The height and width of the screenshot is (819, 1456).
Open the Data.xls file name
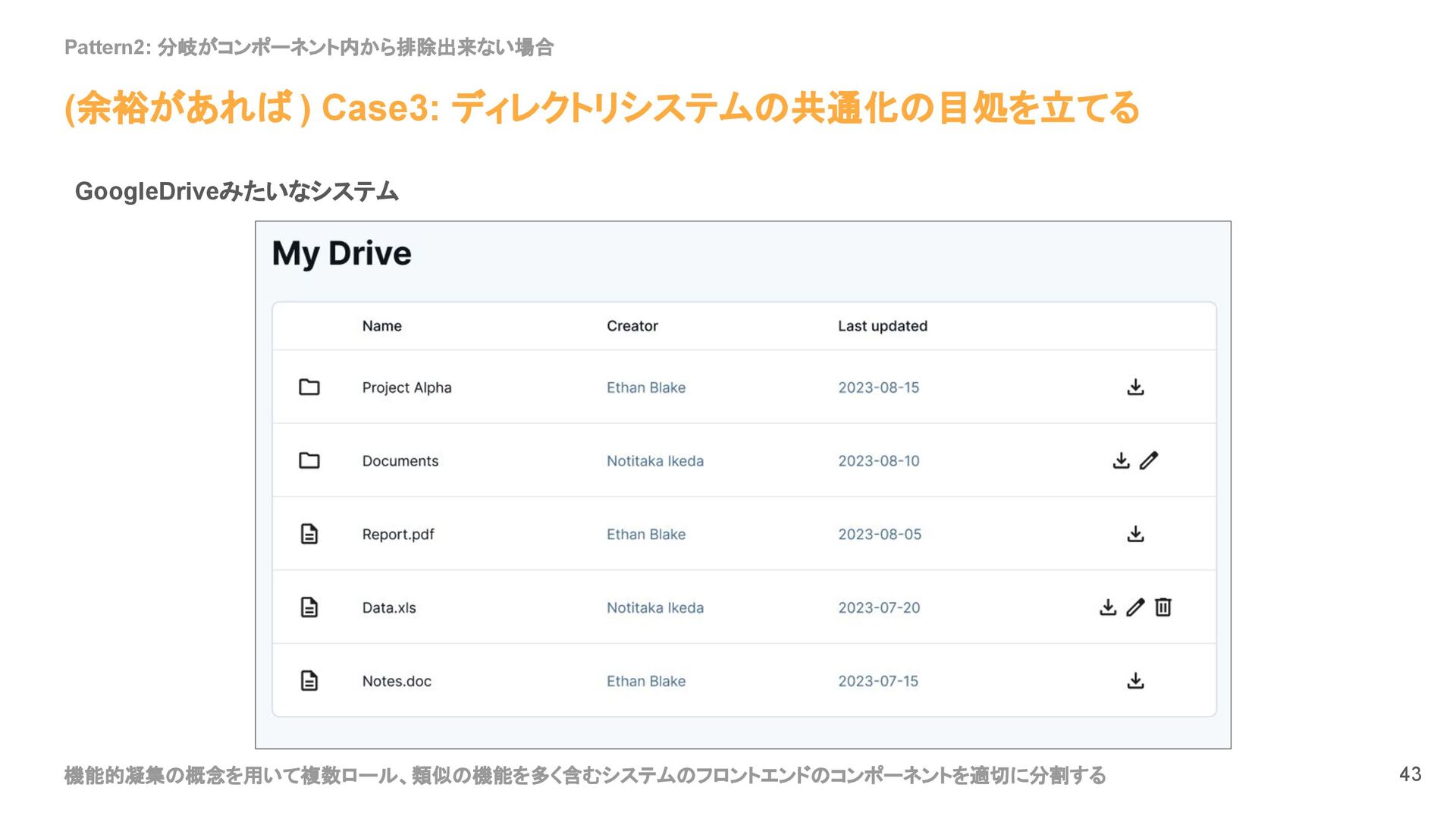[x=389, y=607]
